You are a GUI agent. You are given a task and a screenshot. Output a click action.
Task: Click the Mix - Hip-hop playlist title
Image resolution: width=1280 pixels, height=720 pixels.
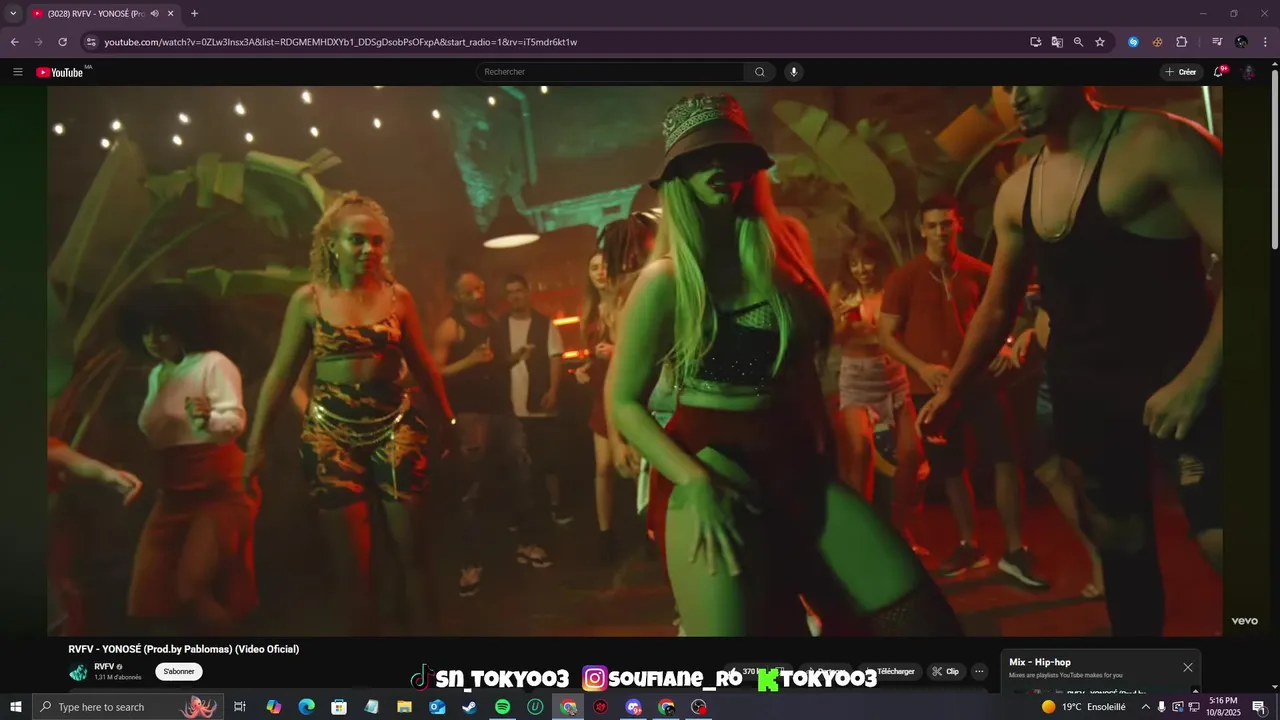click(1040, 662)
